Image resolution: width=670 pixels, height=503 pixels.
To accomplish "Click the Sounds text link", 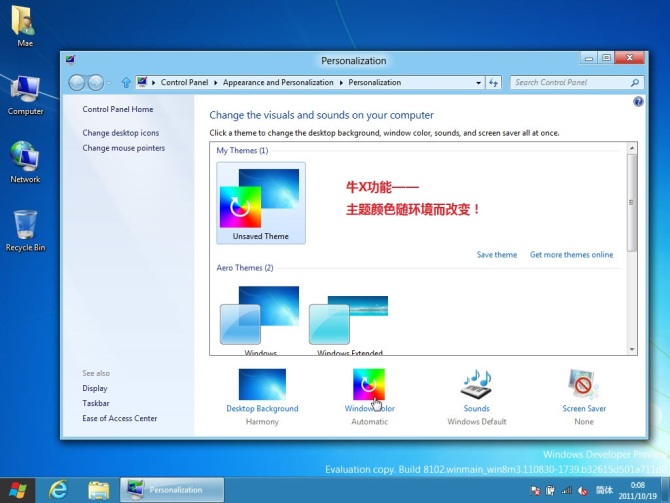I will (x=476, y=409).
